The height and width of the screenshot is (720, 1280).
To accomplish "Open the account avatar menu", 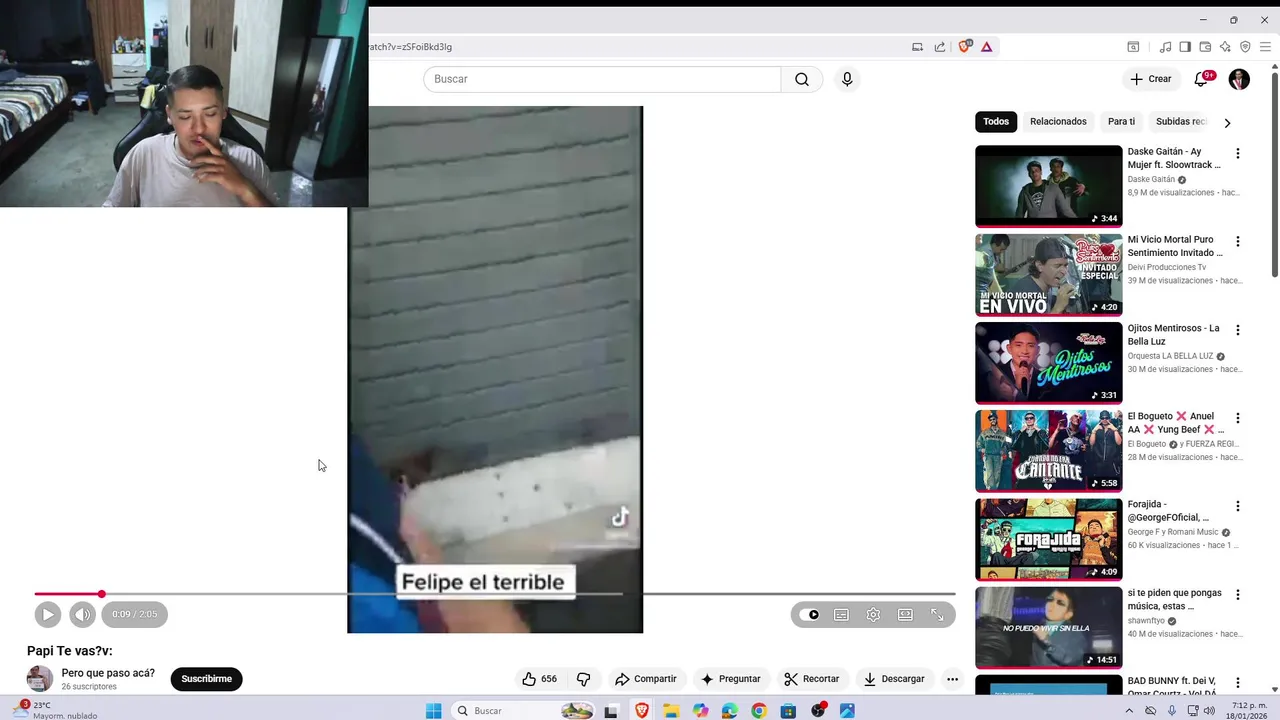I will coord(1239,79).
